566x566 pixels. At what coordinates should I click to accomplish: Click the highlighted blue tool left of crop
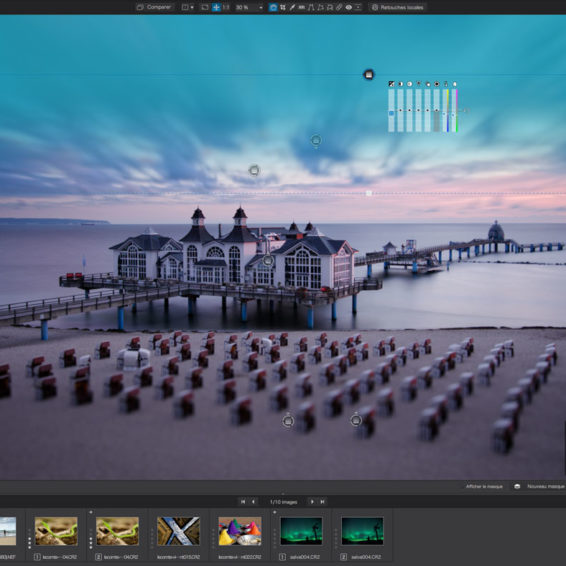pyautogui.click(x=273, y=7)
